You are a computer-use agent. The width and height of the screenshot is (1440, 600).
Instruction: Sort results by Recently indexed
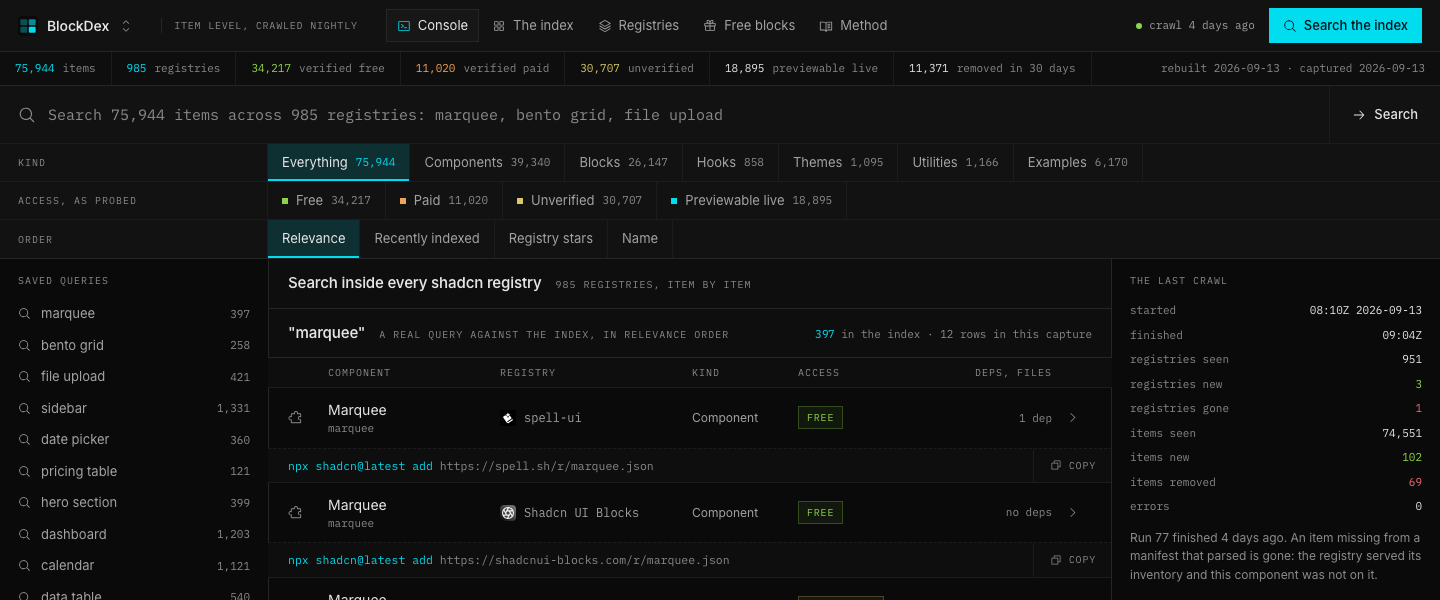[427, 238]
